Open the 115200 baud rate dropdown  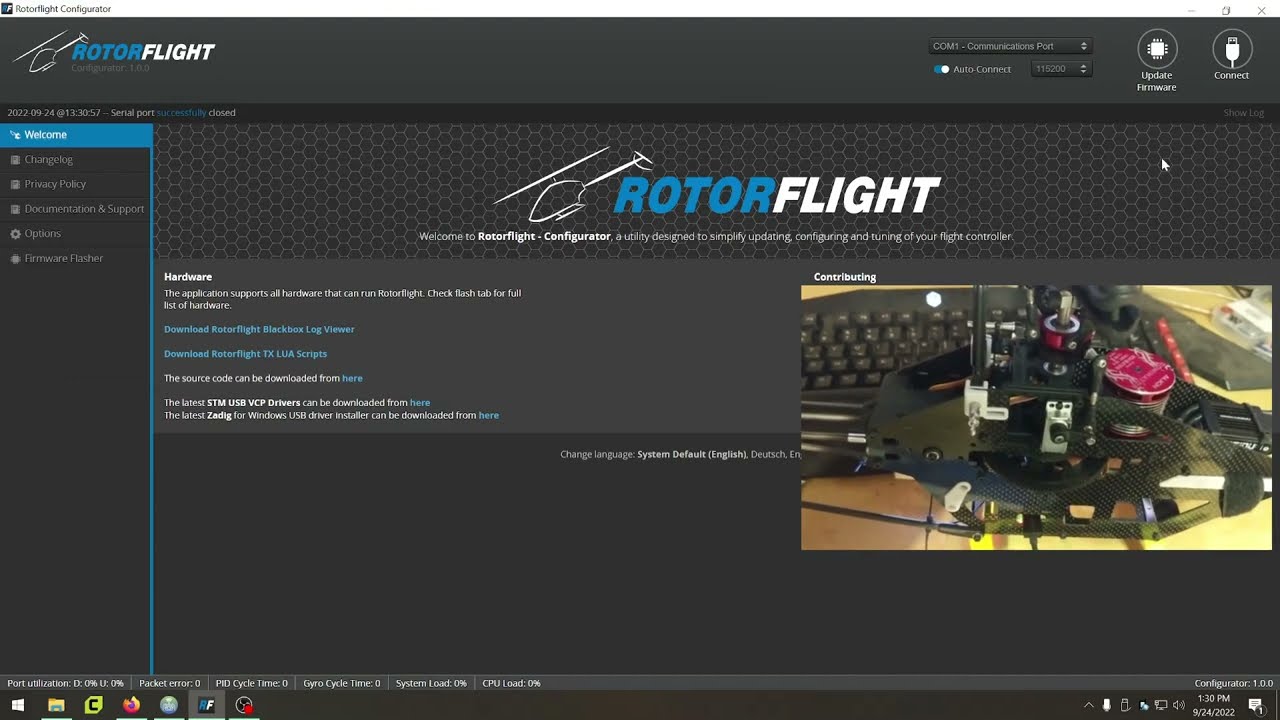[1061, 69]
